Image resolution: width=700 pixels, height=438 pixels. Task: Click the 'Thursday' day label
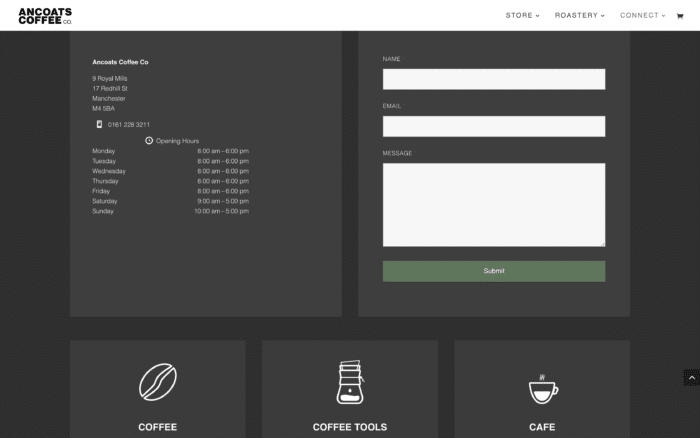tap(105, 181)
